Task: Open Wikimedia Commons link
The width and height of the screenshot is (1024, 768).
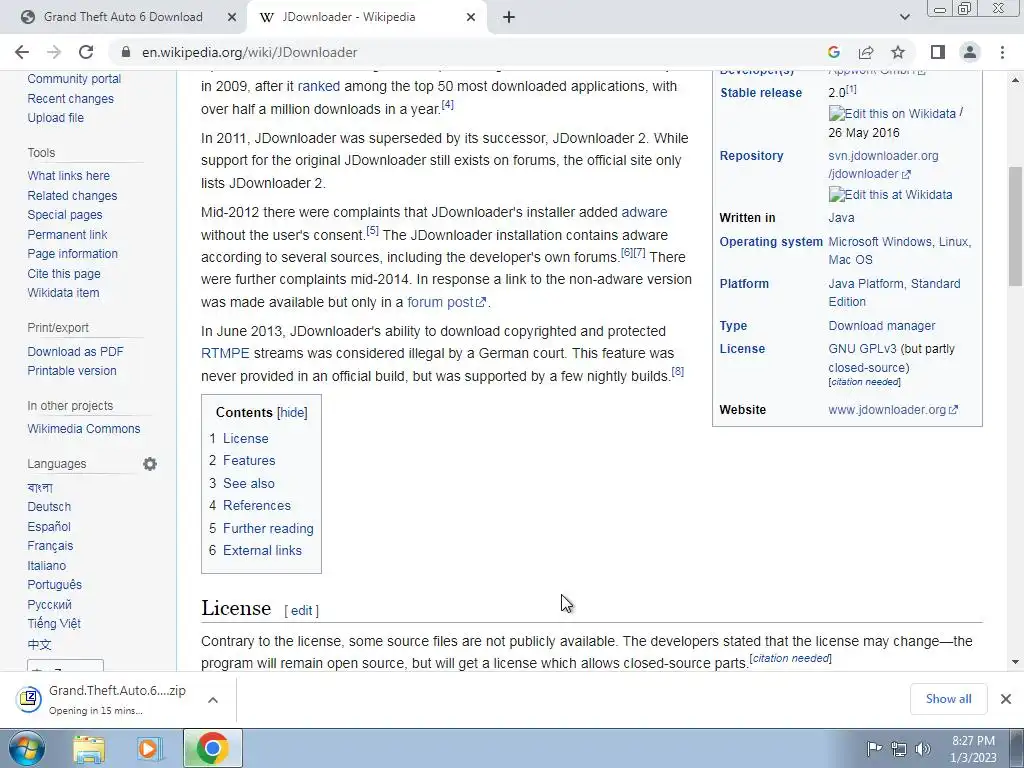Action: (84, 428)
